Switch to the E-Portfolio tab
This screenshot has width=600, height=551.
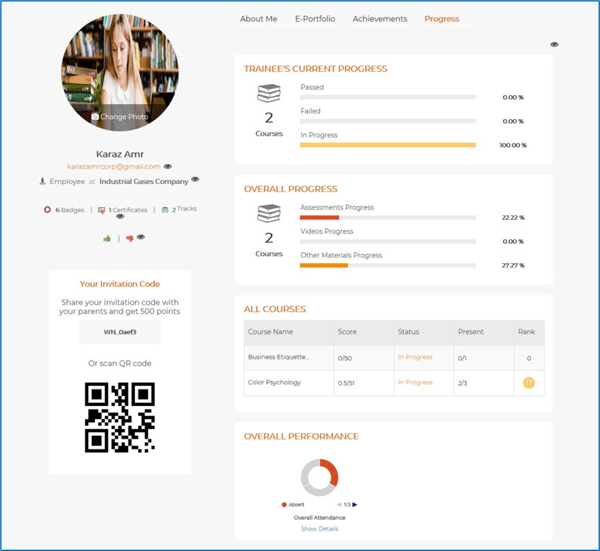click(315, 19)
